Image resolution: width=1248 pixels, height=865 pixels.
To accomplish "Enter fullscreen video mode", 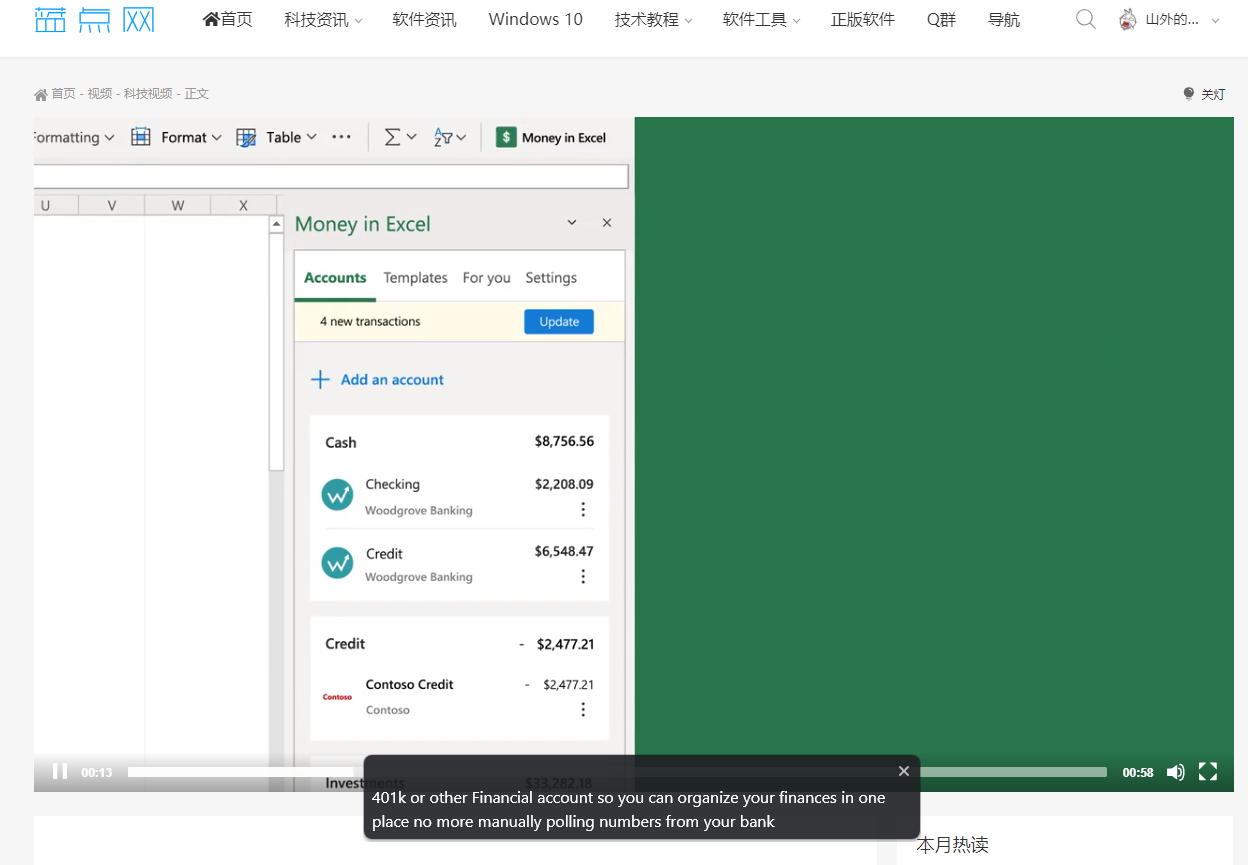I will click(1208, 771).
